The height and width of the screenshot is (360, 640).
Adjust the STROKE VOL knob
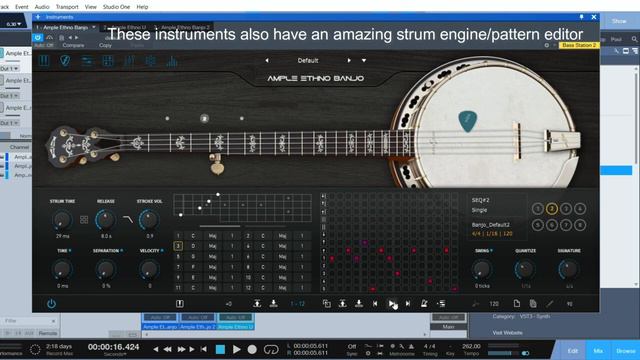(149, 220)
